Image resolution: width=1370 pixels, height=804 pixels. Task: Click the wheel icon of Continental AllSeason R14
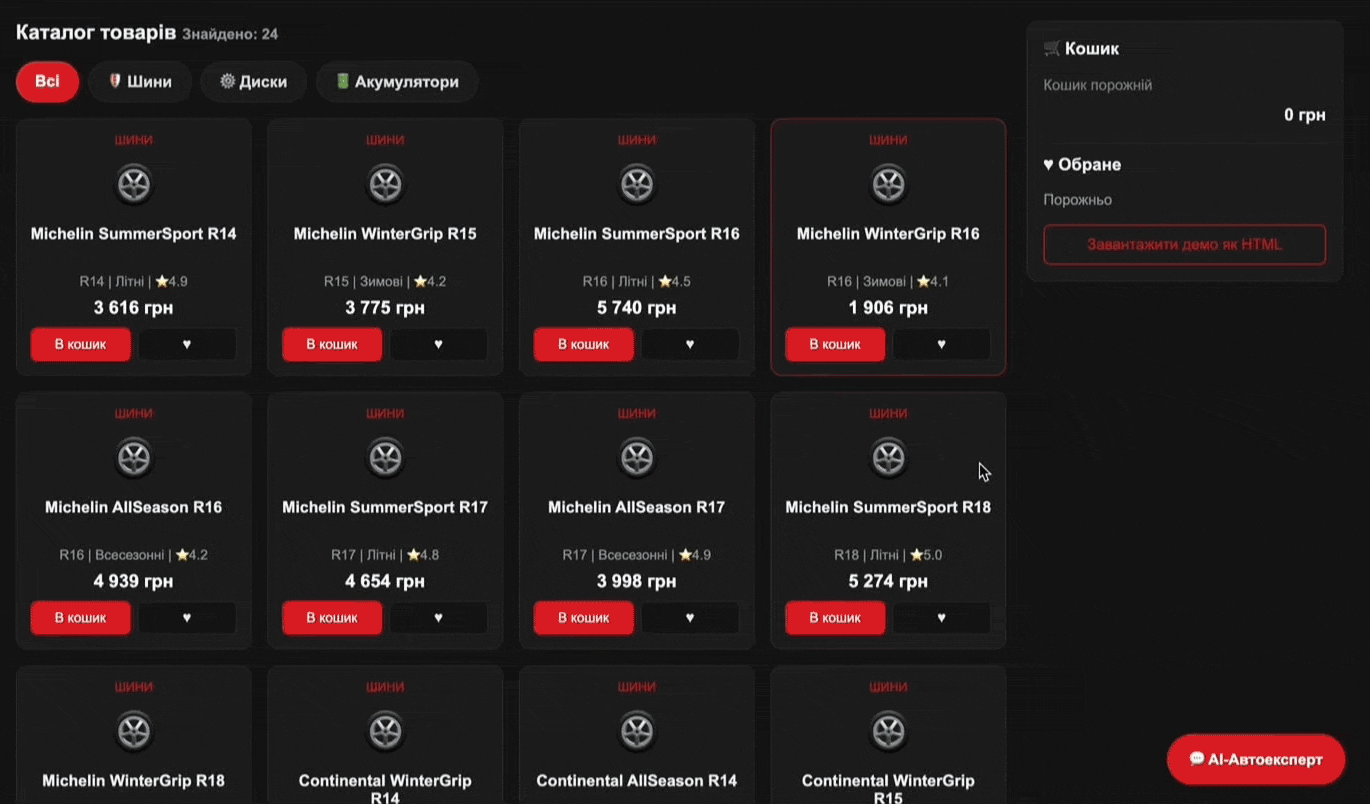click(637, 732)
